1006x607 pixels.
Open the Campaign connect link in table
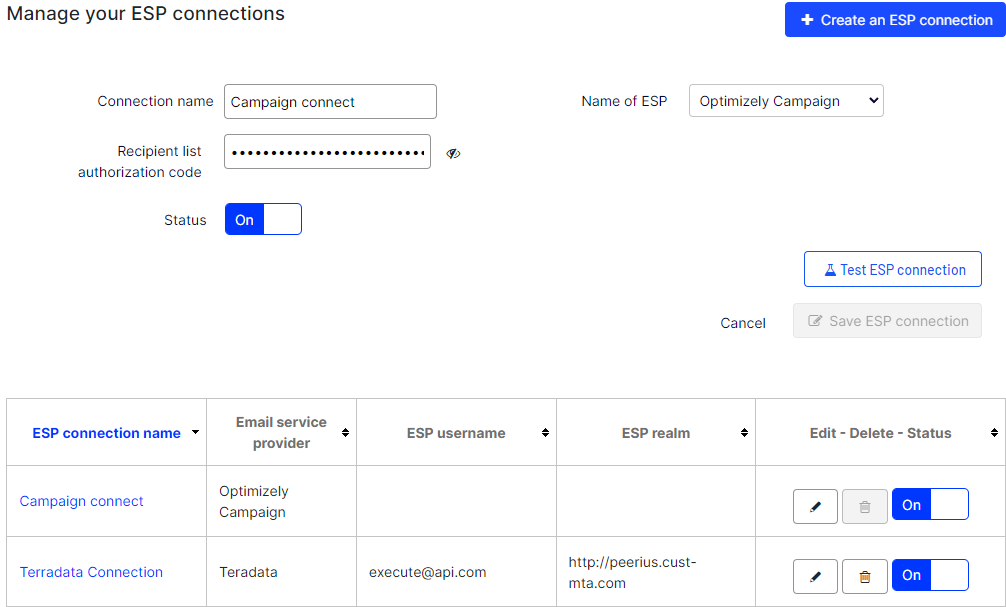82,501
